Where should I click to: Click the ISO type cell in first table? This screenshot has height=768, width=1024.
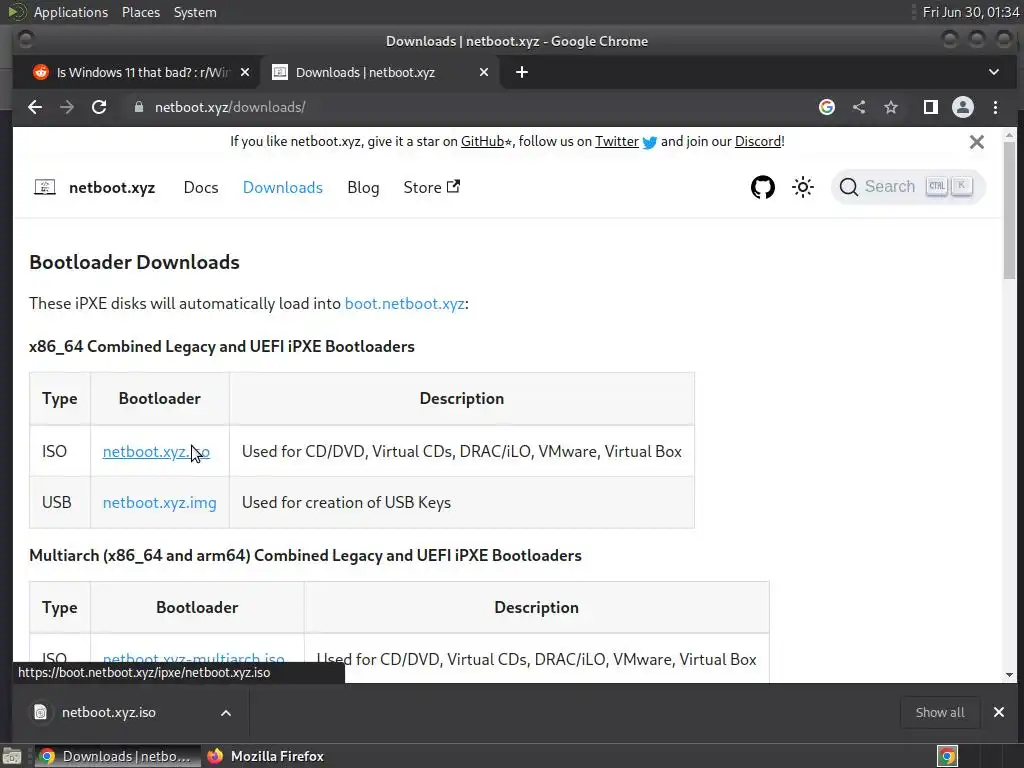[60, 451]
